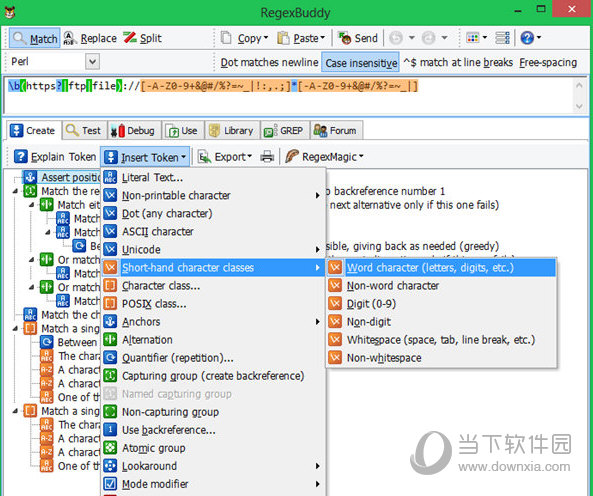Select Word character (letters, digits, etc.)
Image resolution: width=593 pixels, height=496 pixels.
[441, 268]
